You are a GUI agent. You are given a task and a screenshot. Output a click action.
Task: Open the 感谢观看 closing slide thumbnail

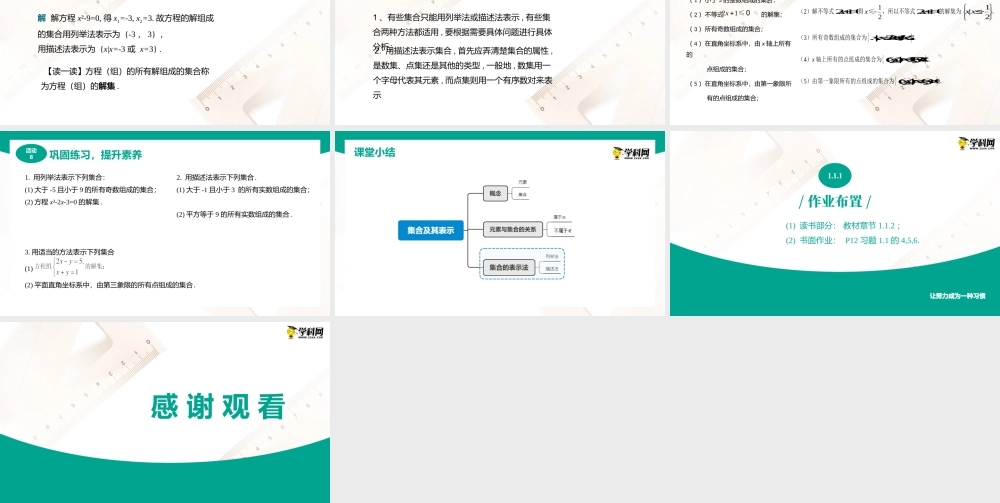pyautogui.click(x=165, y=412)
